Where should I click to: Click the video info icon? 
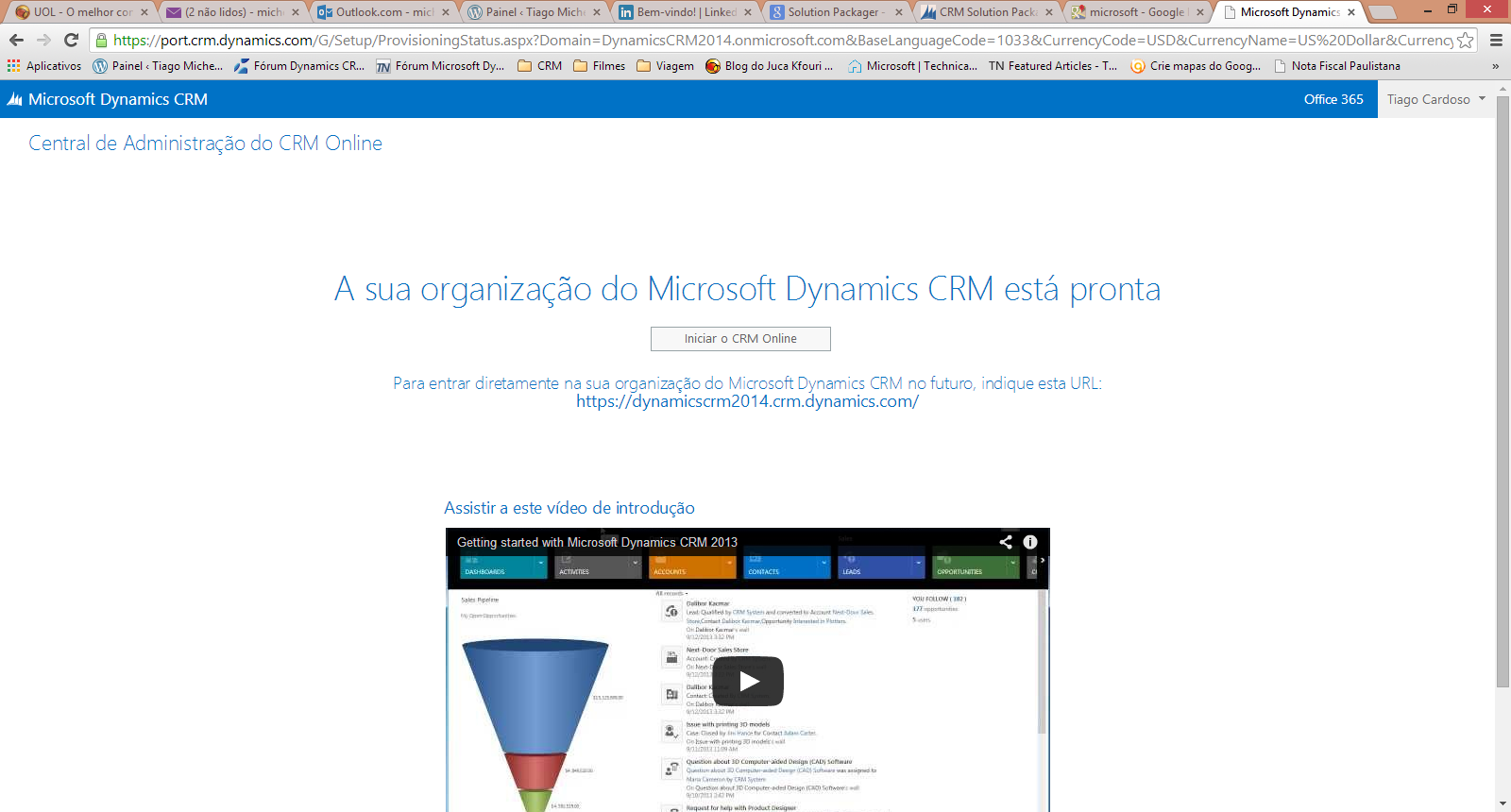1030,542
